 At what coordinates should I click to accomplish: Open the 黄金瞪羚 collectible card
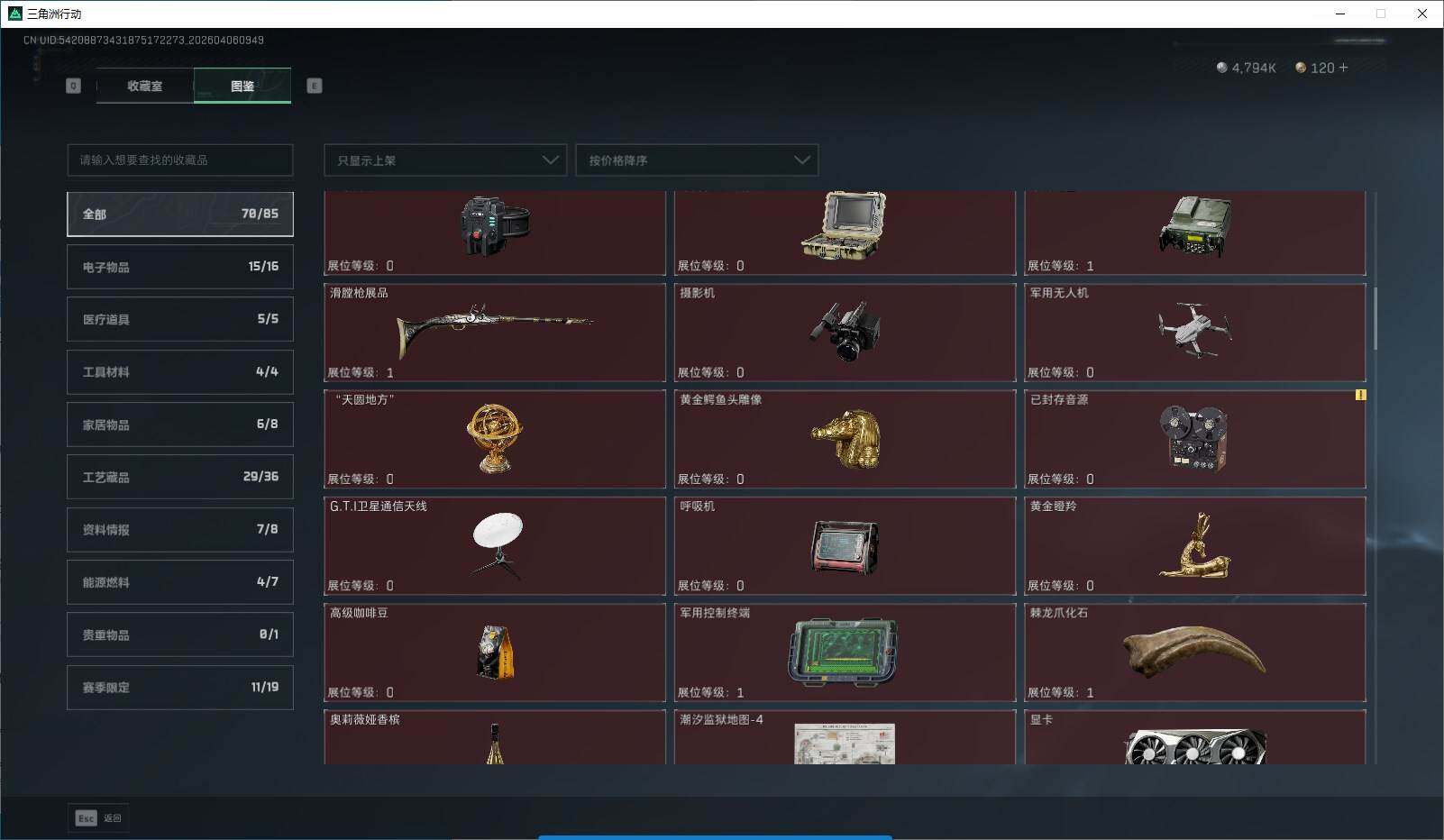click(x=1195, y=545)
